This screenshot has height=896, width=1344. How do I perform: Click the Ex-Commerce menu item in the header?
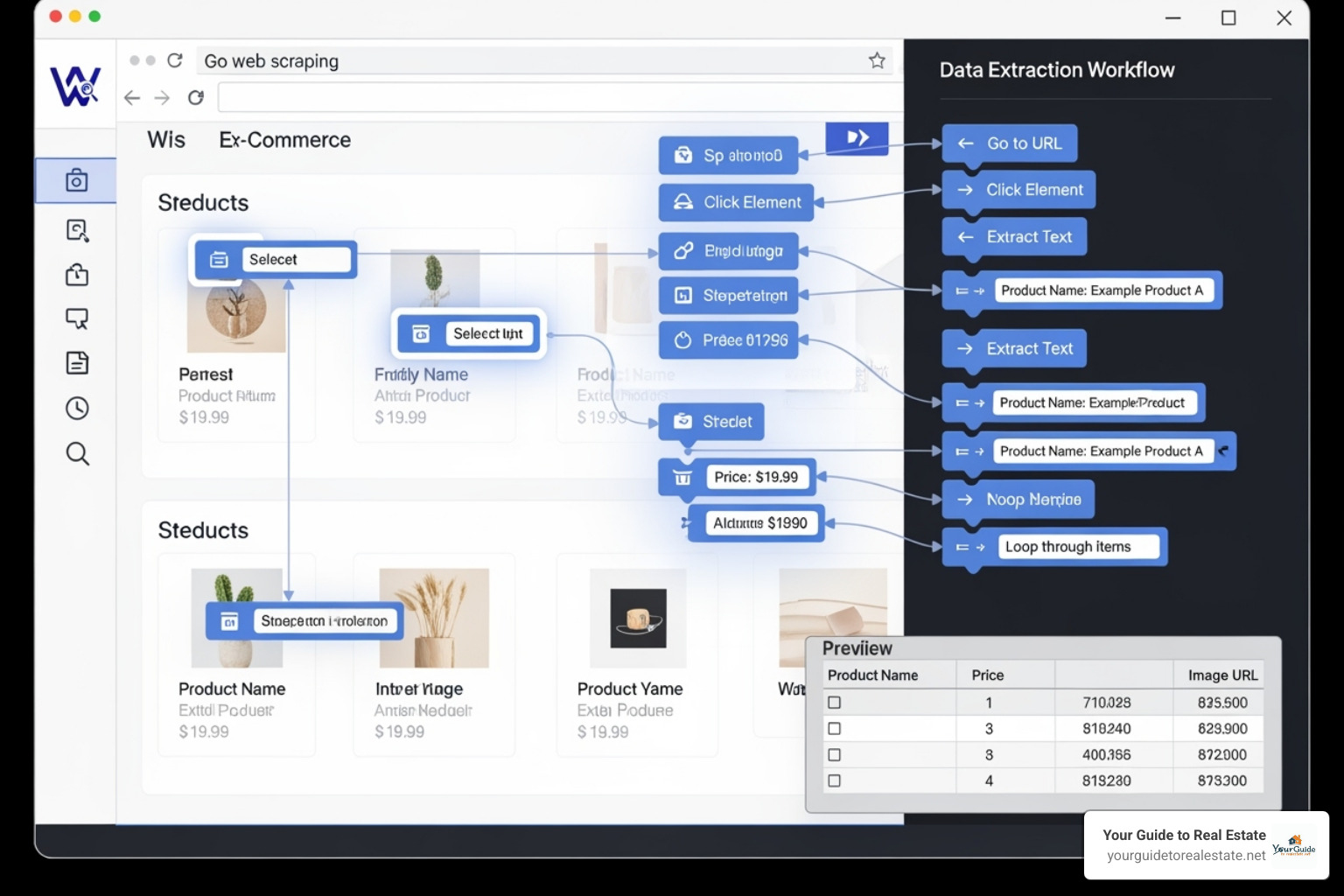pyautogui.click(x=284, y=140)
